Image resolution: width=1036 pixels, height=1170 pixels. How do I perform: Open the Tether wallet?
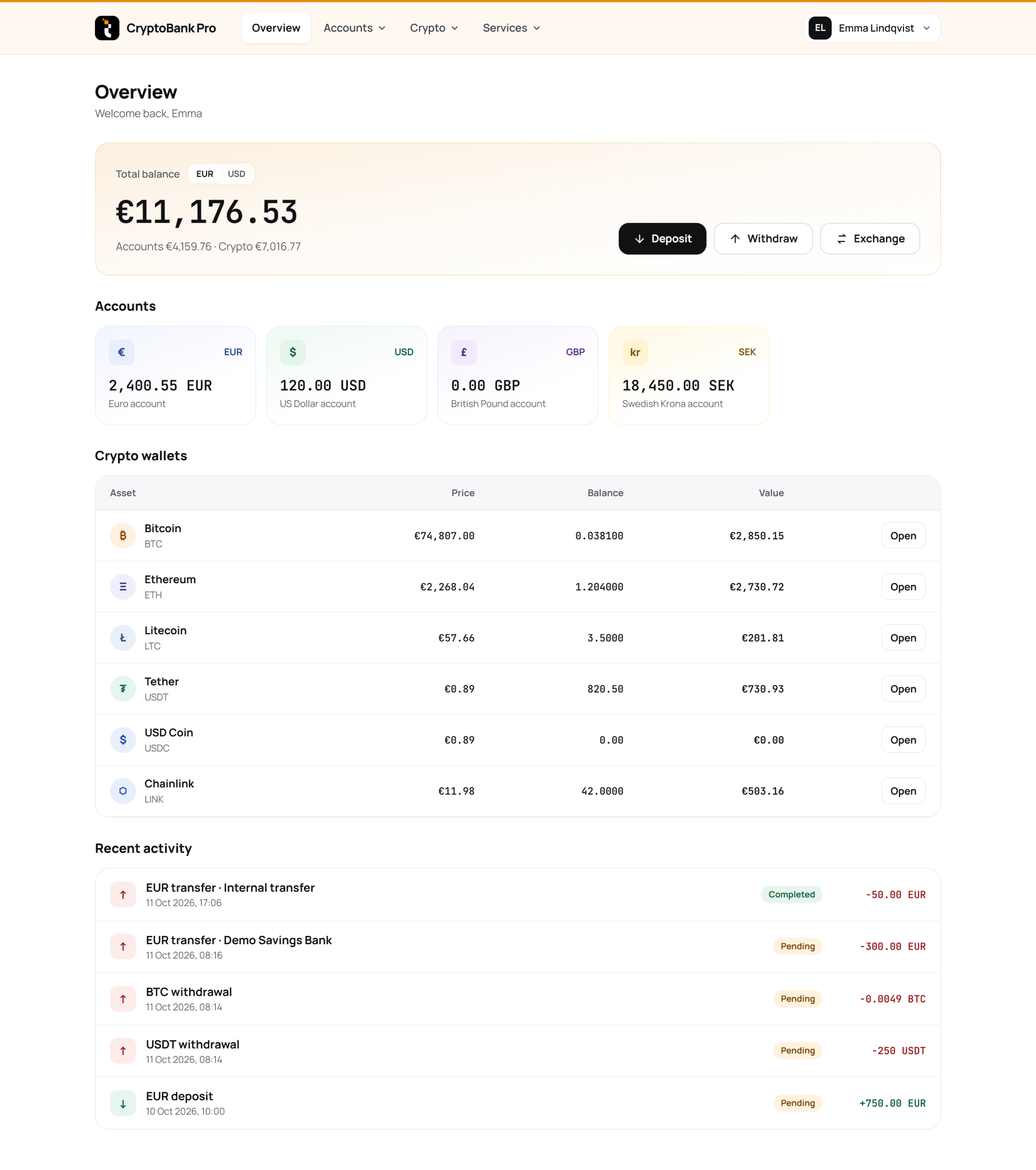click(903, 689)
